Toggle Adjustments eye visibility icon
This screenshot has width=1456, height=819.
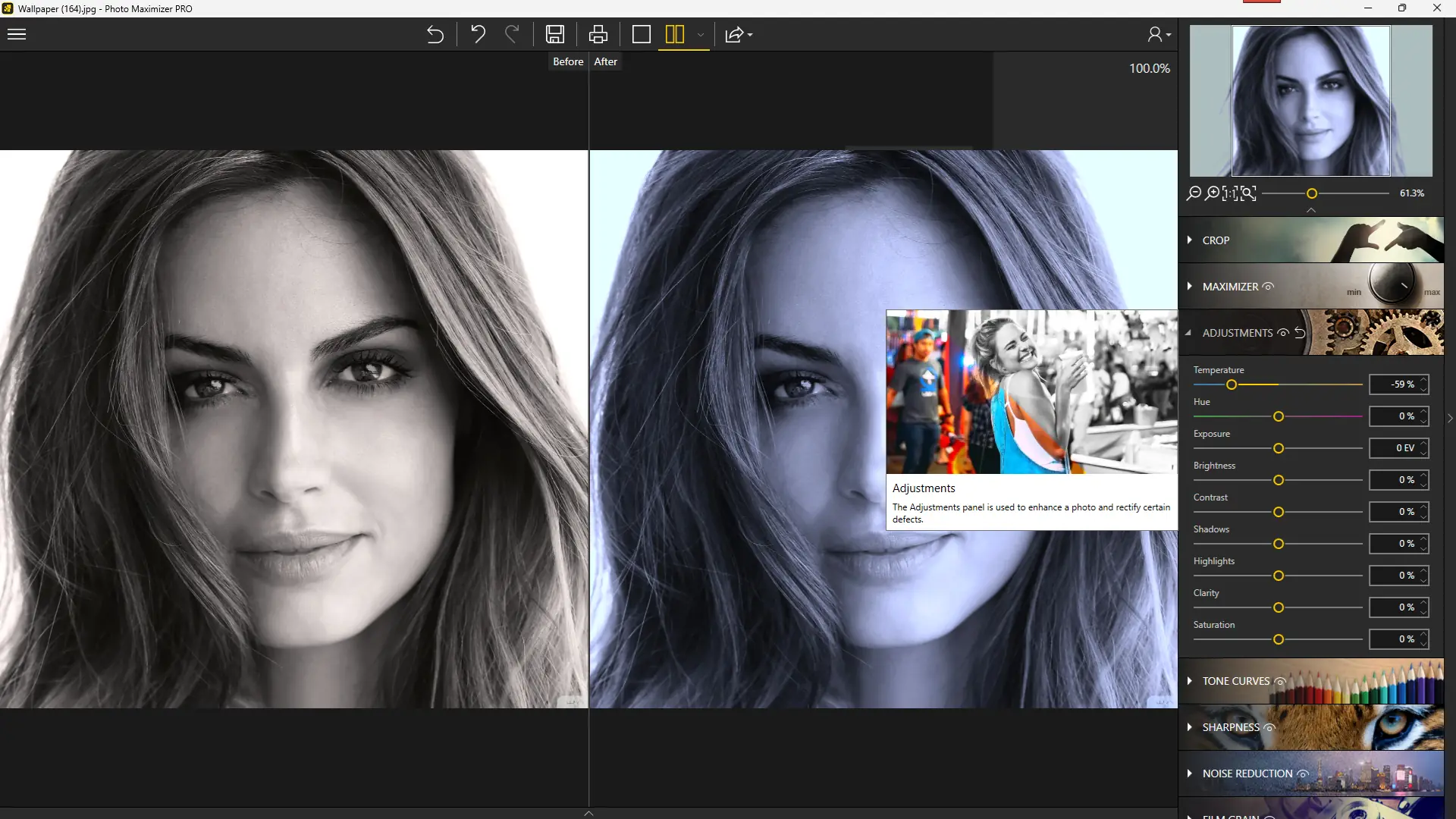click(x=1283, y=333)
